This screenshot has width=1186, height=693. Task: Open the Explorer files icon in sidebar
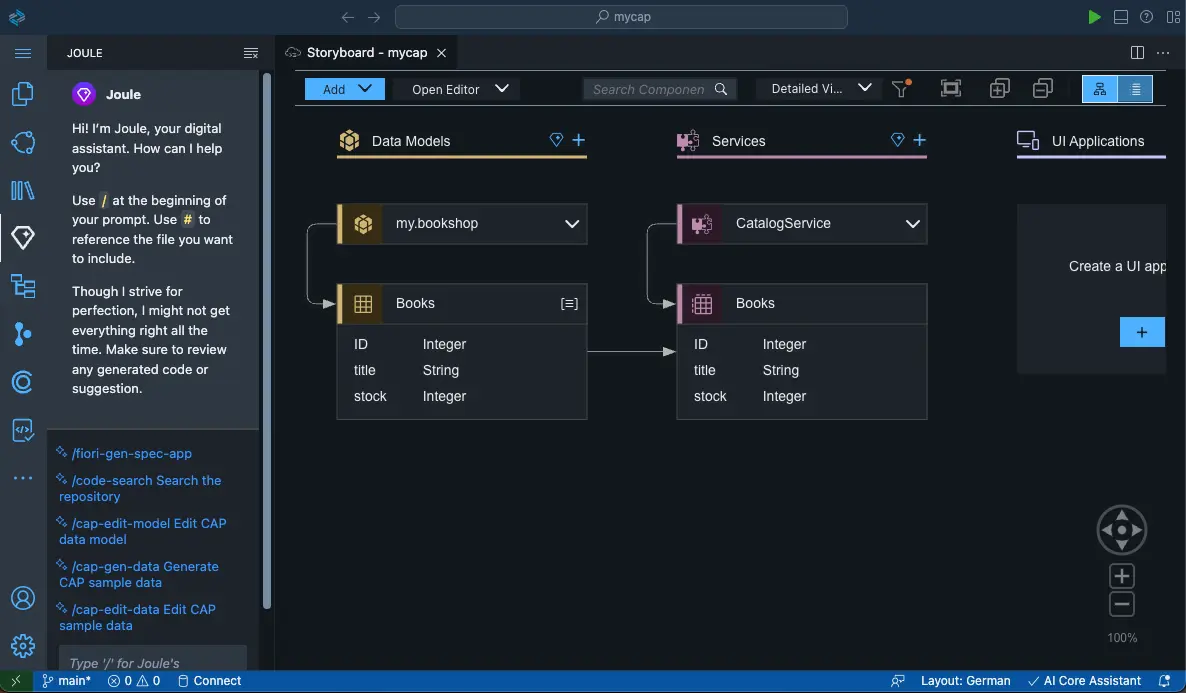tap(23, 94)
